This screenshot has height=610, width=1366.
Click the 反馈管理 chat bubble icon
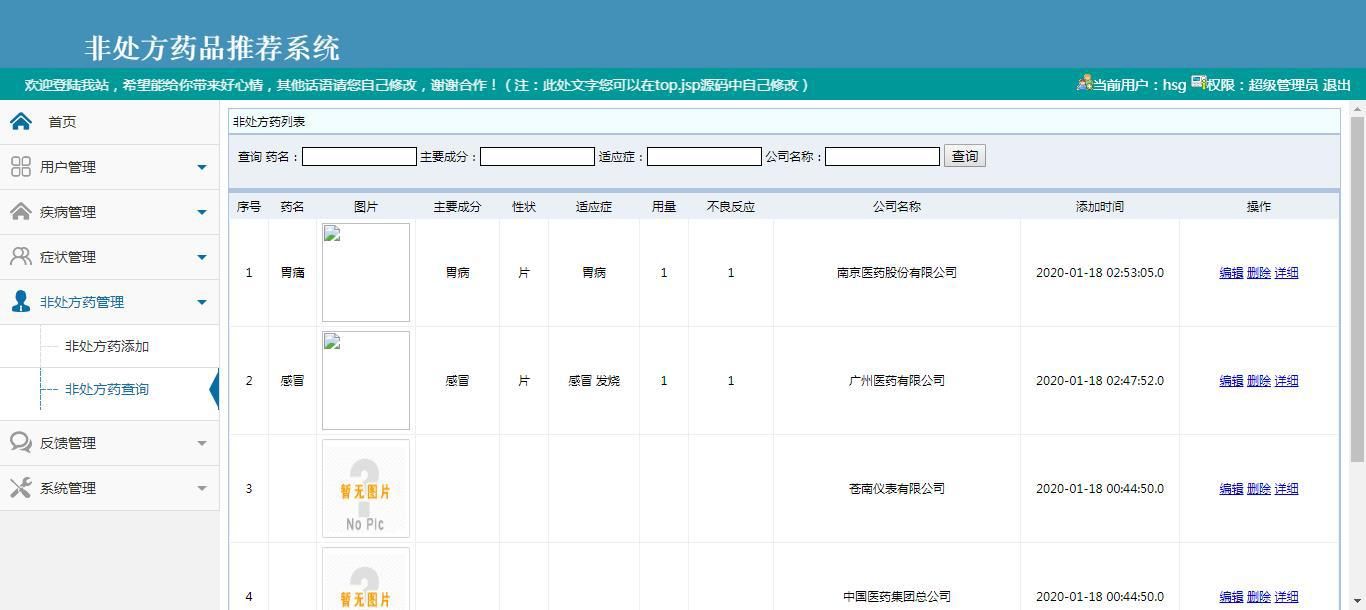point(21,443)
